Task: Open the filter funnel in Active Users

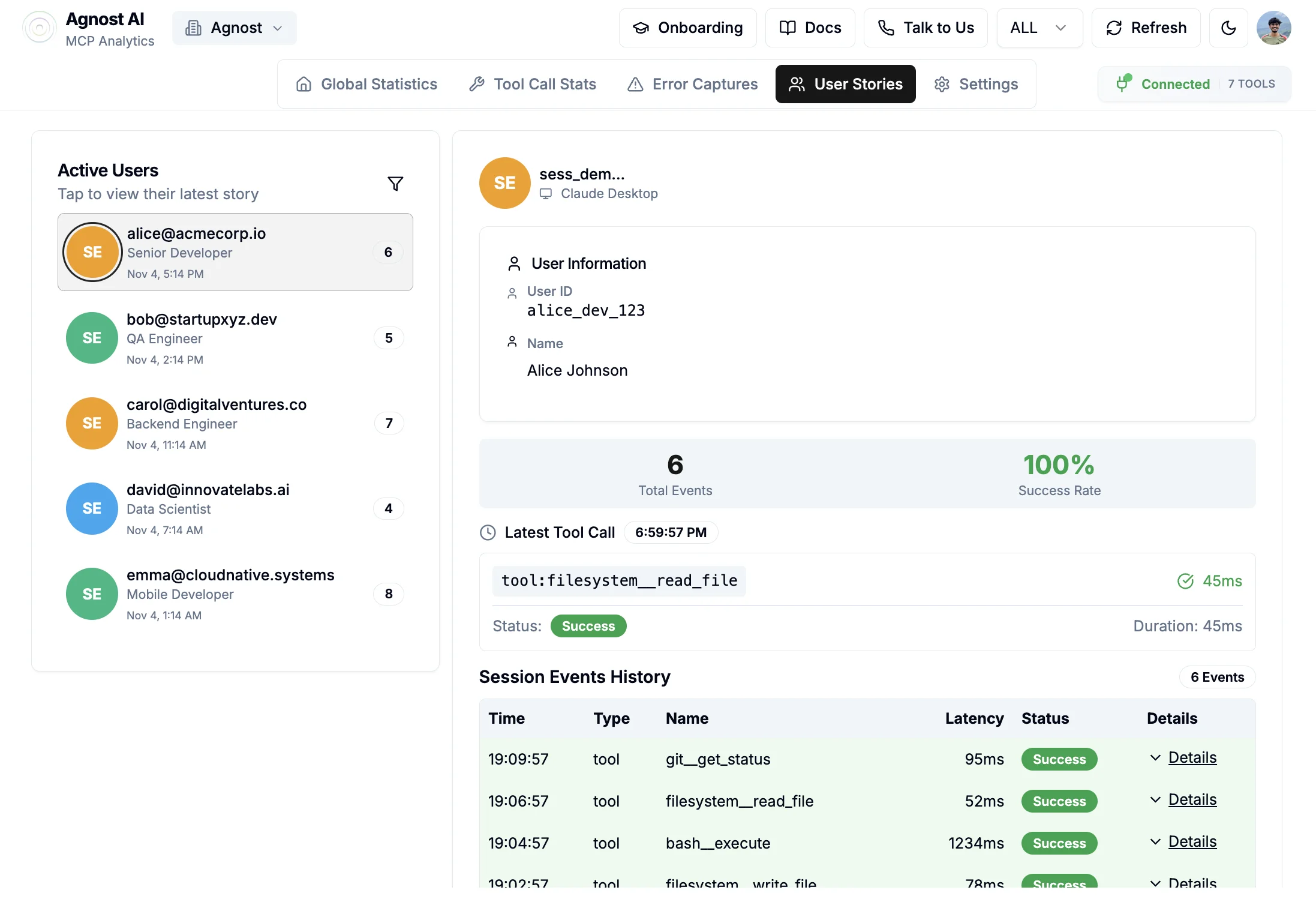Action: pos(395,184)
